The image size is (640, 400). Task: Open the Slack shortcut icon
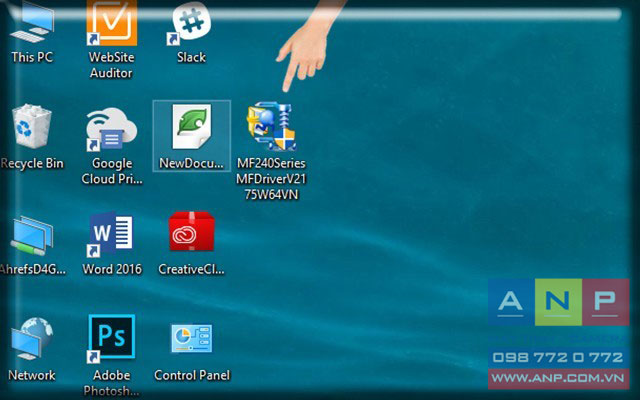pos(191,22)
